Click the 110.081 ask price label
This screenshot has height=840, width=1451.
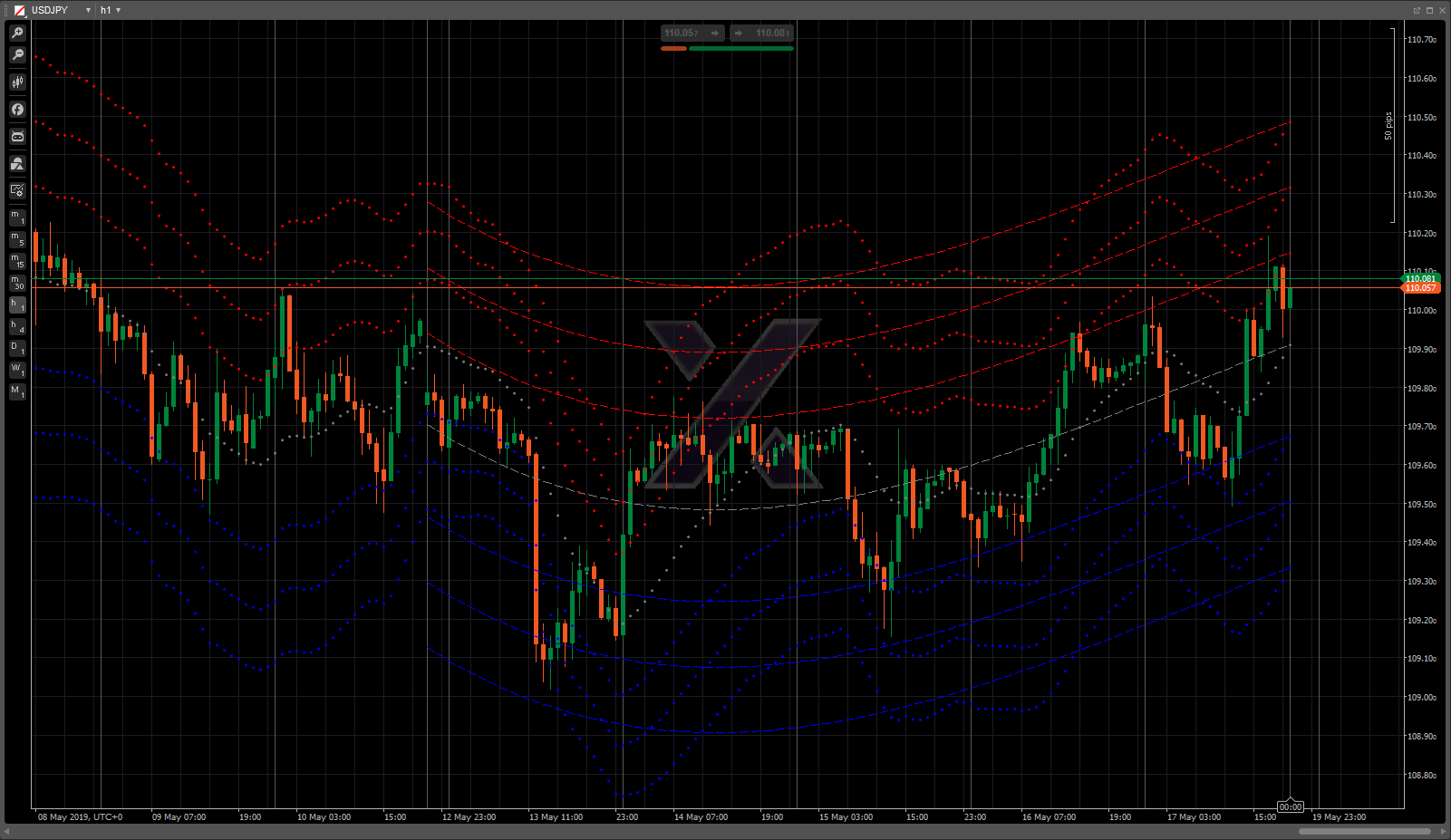pyautogui.click(x=1420, y=278)
